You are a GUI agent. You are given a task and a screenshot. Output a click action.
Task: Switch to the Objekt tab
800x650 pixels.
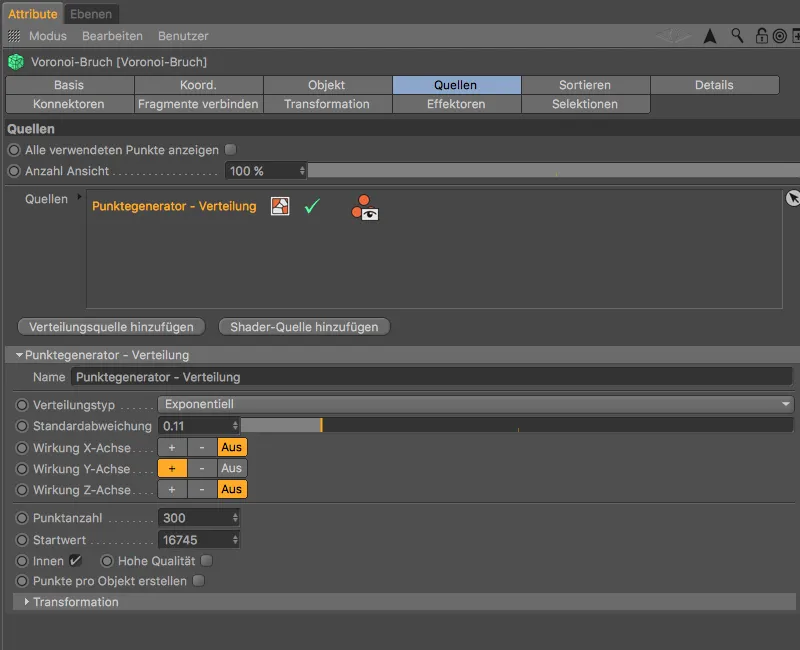coord(327,85)
